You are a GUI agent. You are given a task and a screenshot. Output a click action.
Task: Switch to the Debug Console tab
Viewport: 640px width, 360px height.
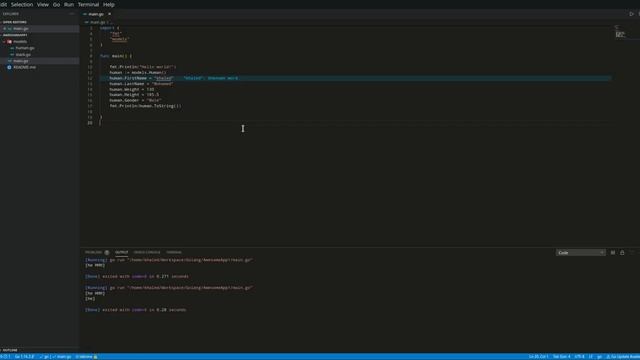[x=147, y=252]
